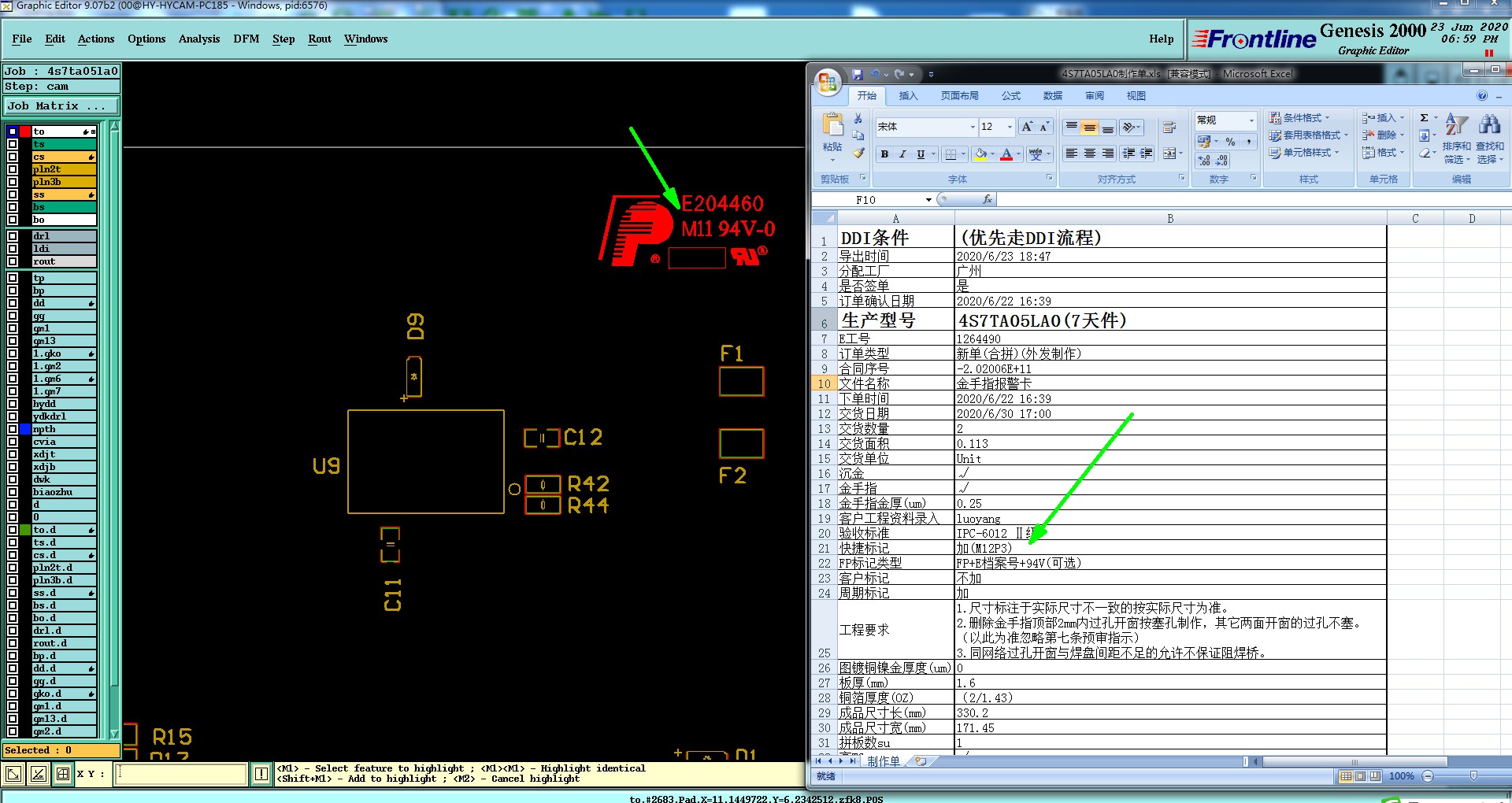Toggle the 'ss' layer checkbox
Image resolution: width=1512 pixels, height=803 pixels.
[x=13, y=194]
